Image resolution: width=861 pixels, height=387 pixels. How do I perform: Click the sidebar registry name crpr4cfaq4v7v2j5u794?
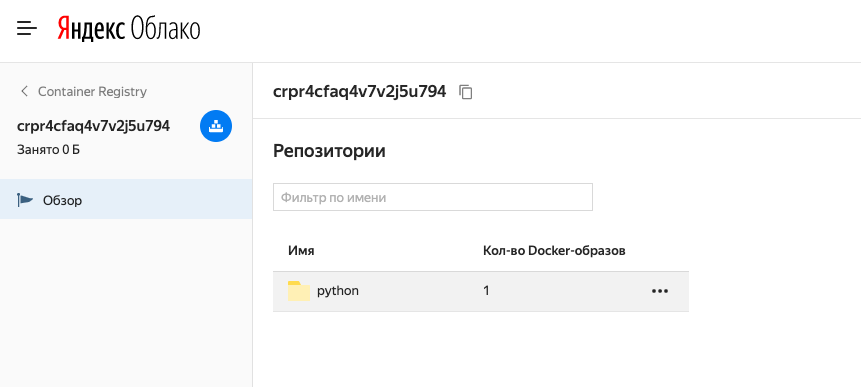click(93, 126)
